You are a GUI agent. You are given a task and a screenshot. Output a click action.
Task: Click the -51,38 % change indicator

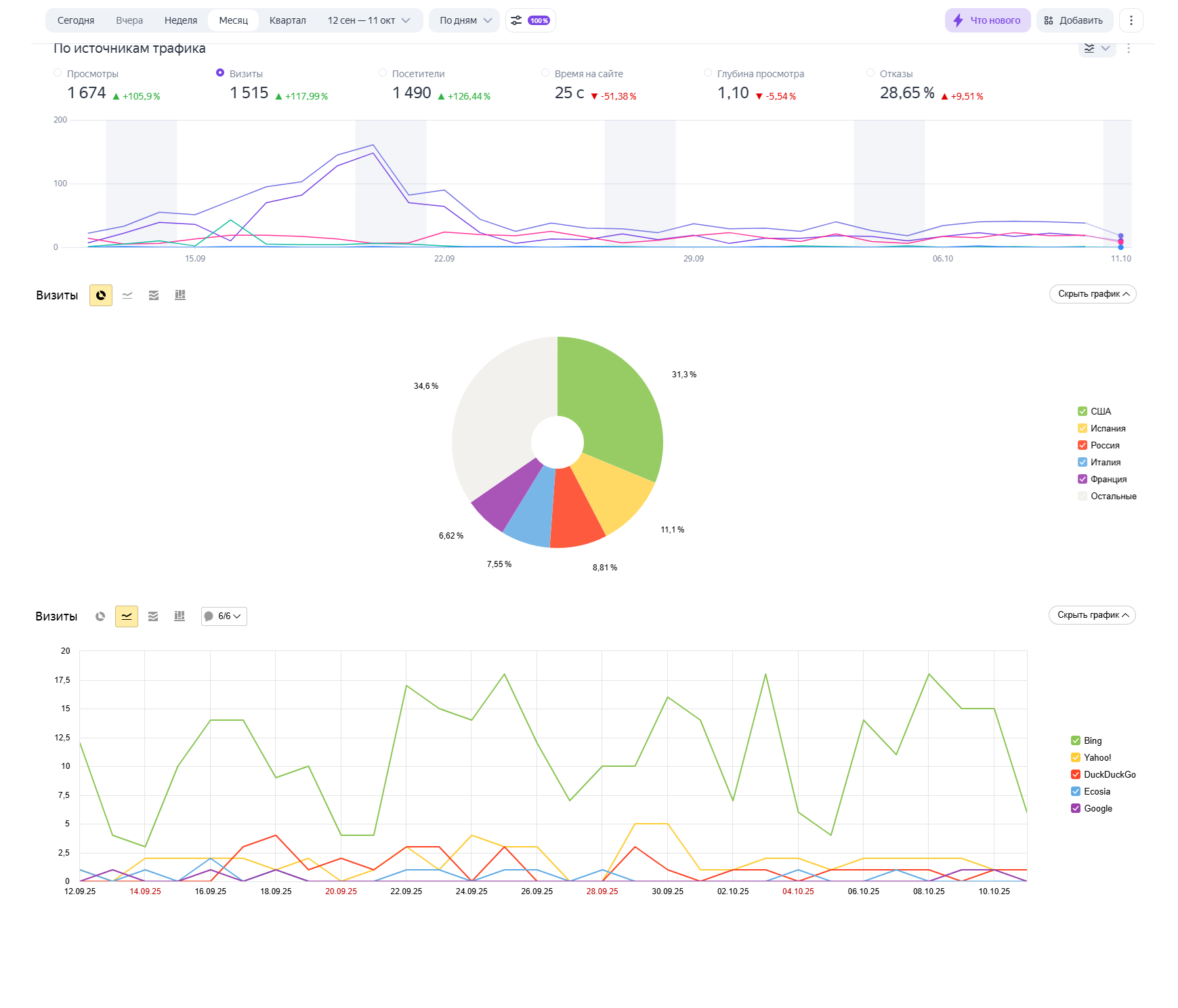(614, 96)
